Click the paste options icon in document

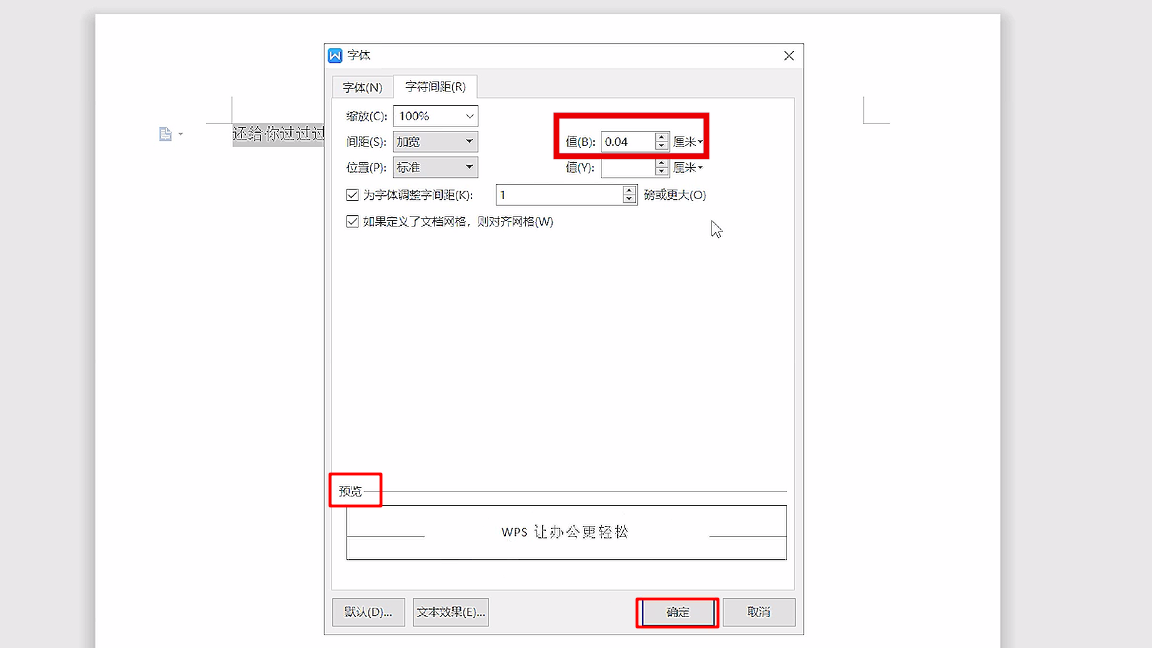pyautogui.click(x=165, y=134)
